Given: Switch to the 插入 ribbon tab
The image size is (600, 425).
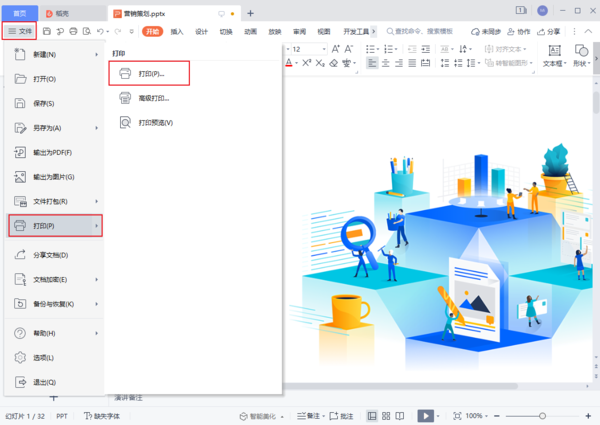Looking at the screenshot, I should tap(177, 32).
